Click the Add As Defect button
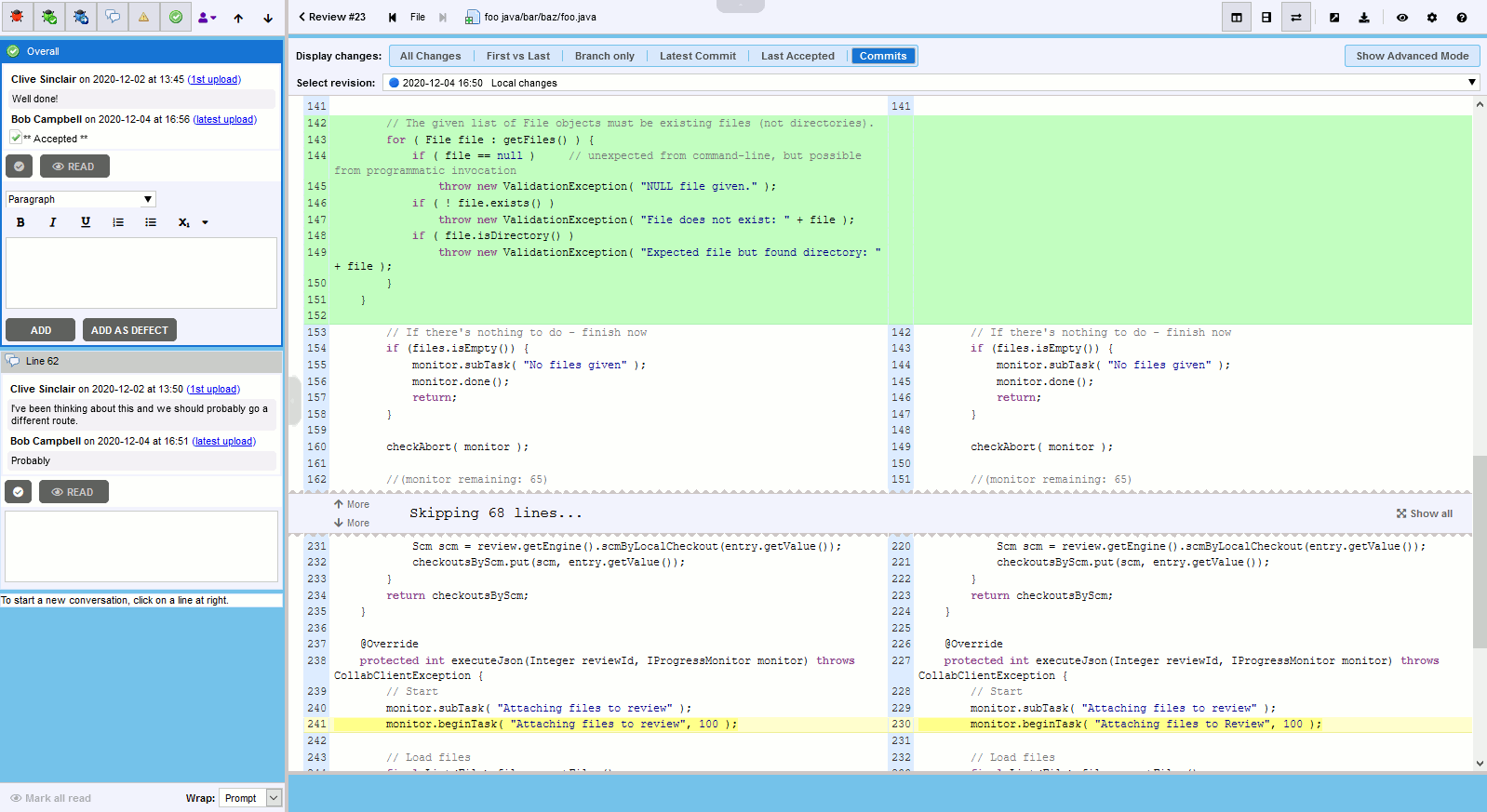The image size is (1487, 812). coord(129,330)
